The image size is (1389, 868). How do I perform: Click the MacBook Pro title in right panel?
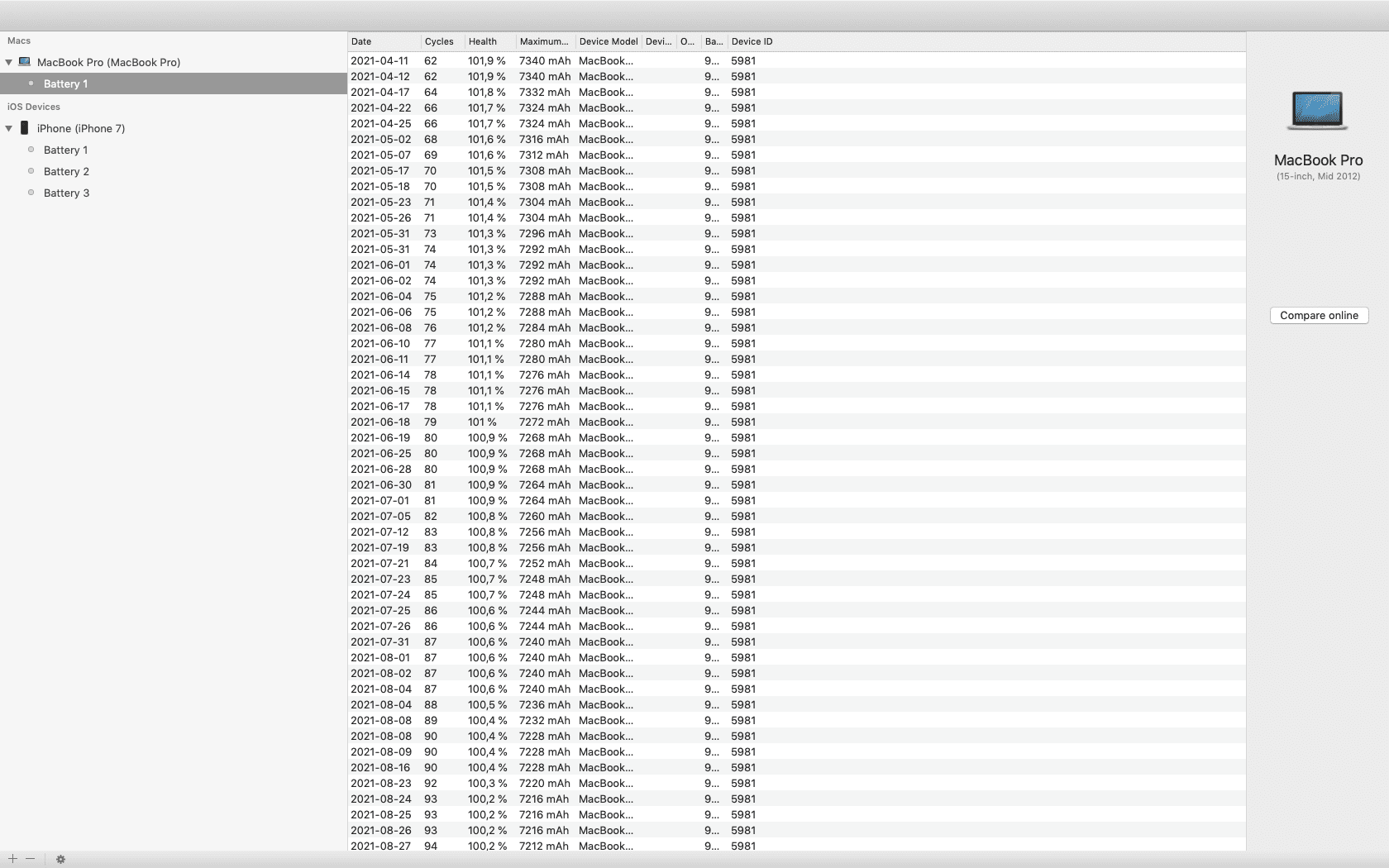click(1318, 160)
